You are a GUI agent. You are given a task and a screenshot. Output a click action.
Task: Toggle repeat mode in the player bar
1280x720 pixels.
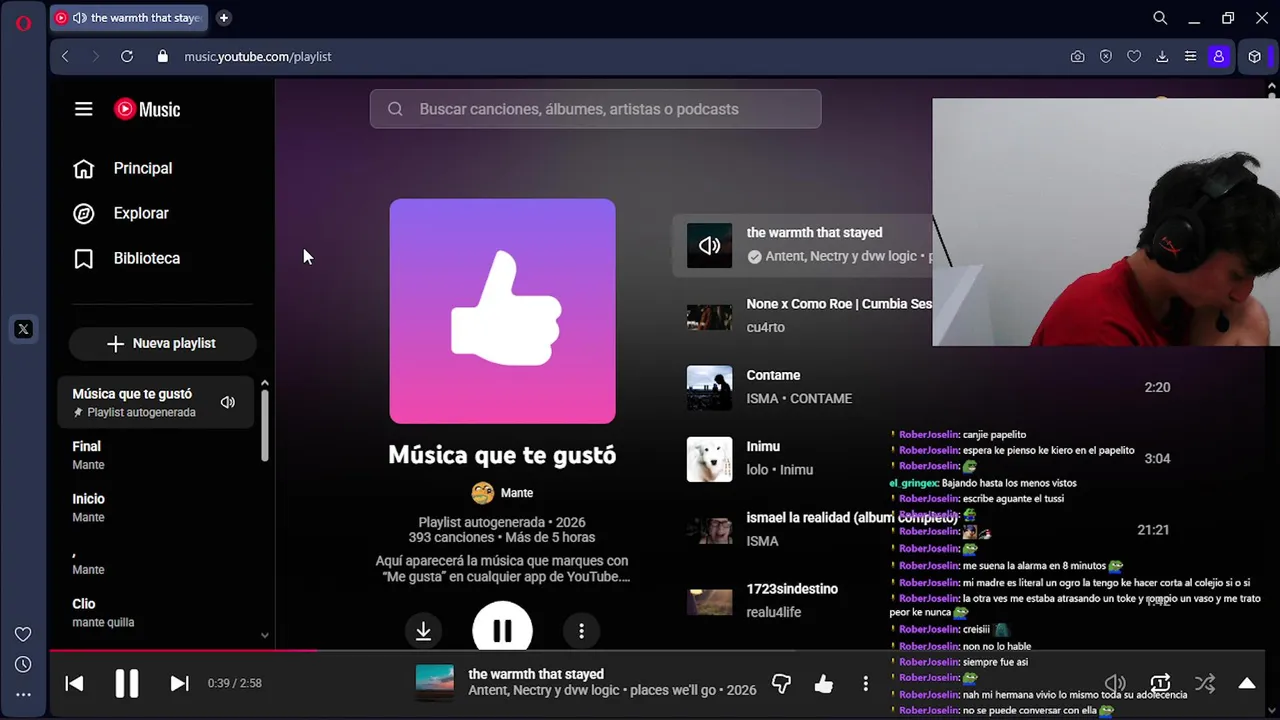pyautogui.click(x=1160, y=683)
